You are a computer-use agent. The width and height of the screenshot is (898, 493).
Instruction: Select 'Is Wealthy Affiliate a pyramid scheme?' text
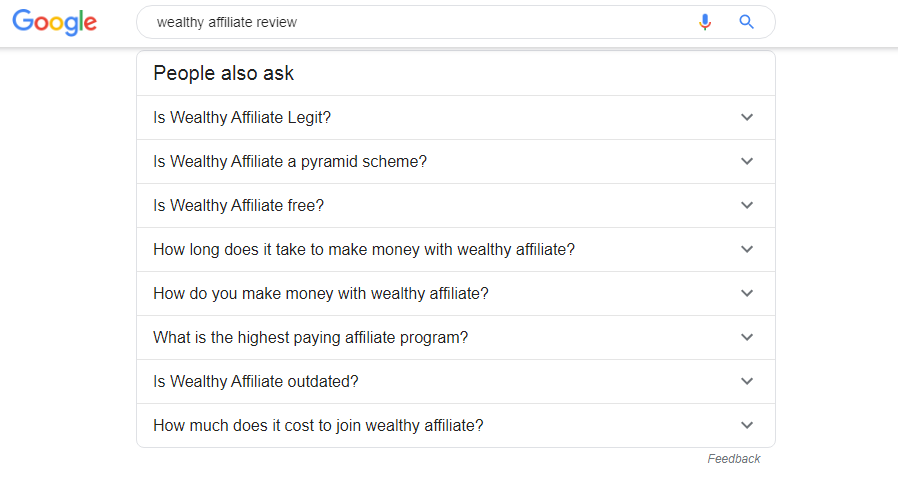[290, 161]
